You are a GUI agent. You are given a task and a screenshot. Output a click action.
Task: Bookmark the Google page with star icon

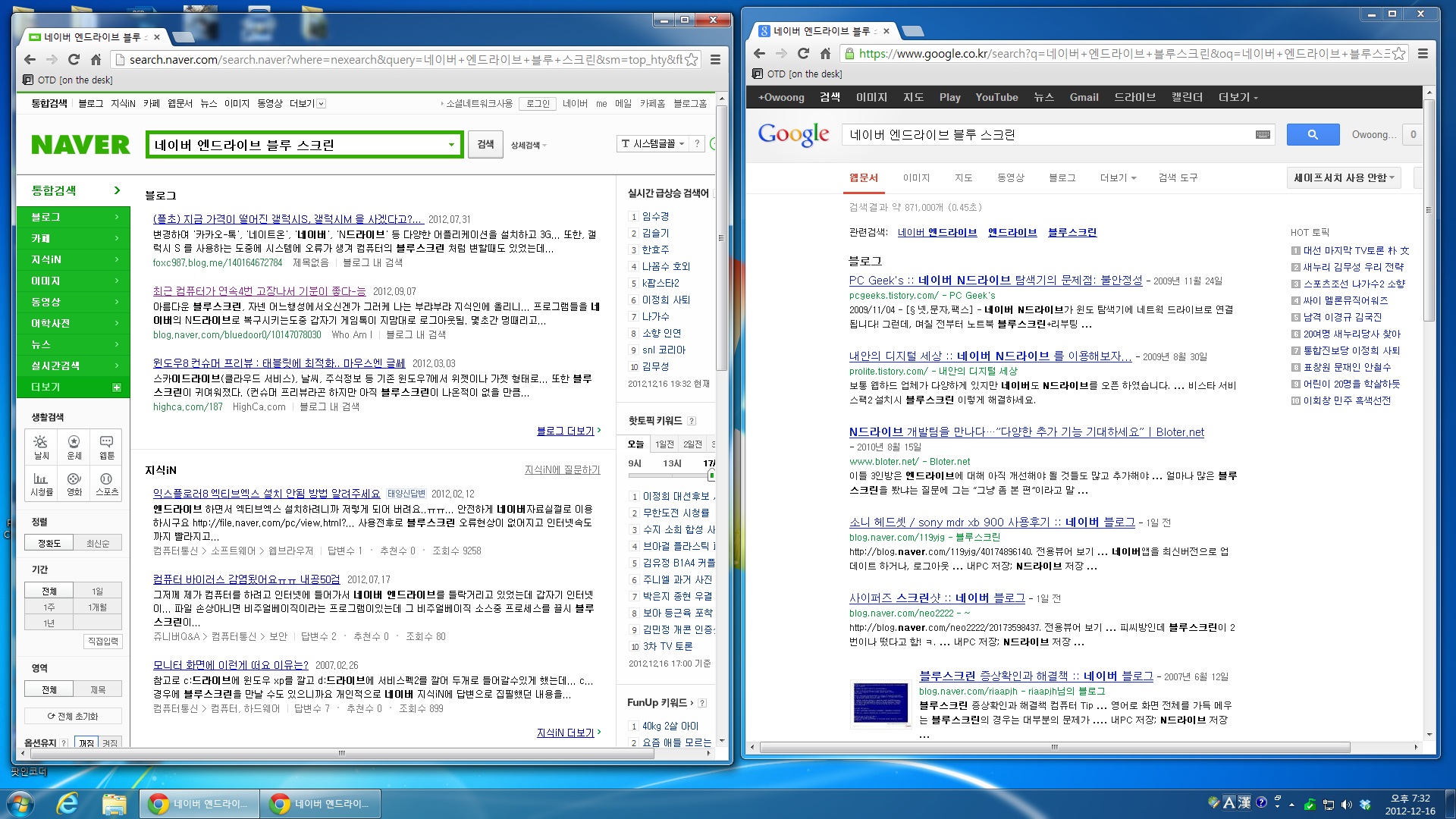point(1398,53)
